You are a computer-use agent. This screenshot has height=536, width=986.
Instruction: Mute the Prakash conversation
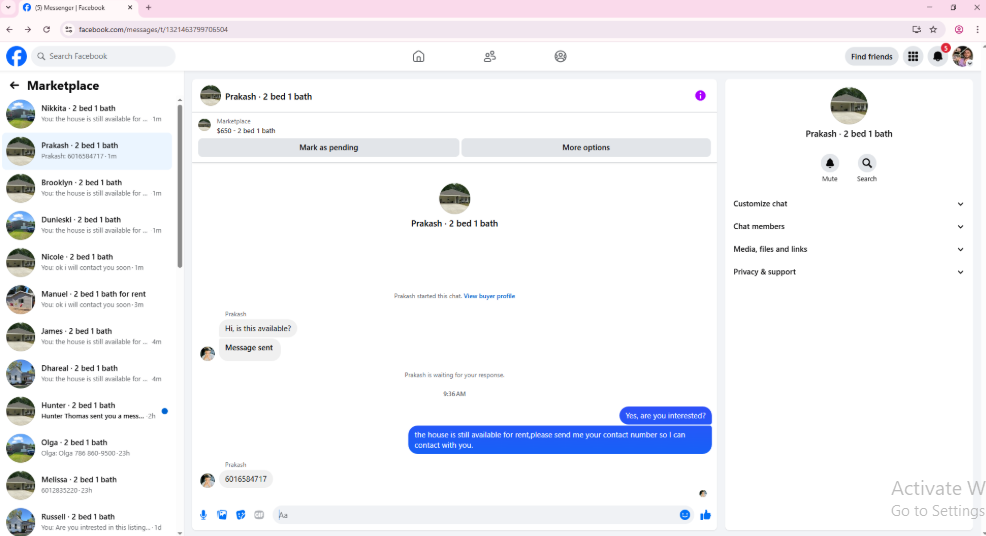(829, 164)
